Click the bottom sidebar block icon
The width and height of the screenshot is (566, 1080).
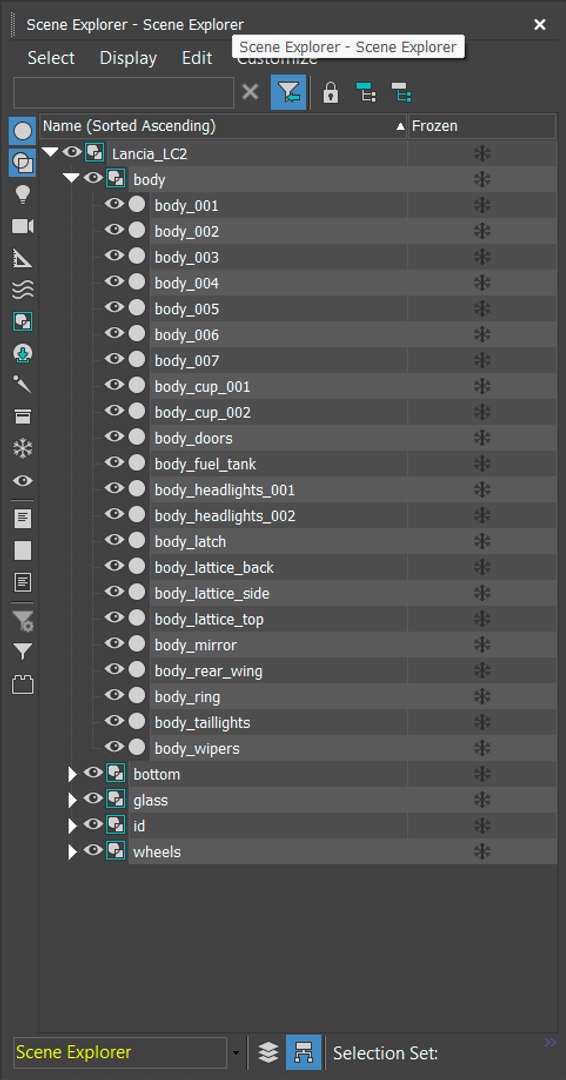[x=22, y=684]
